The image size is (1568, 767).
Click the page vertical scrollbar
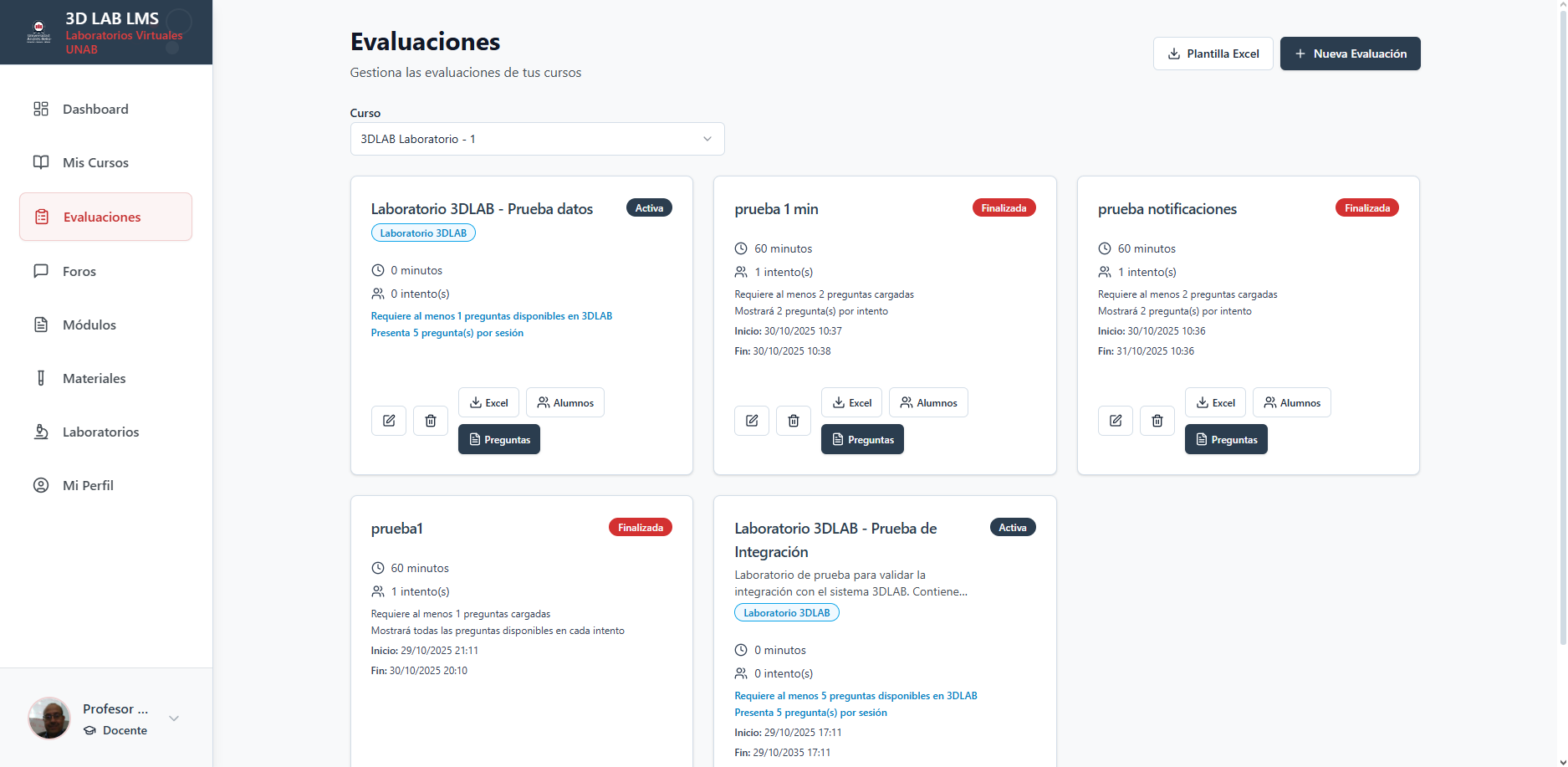tap(1562, 335)
